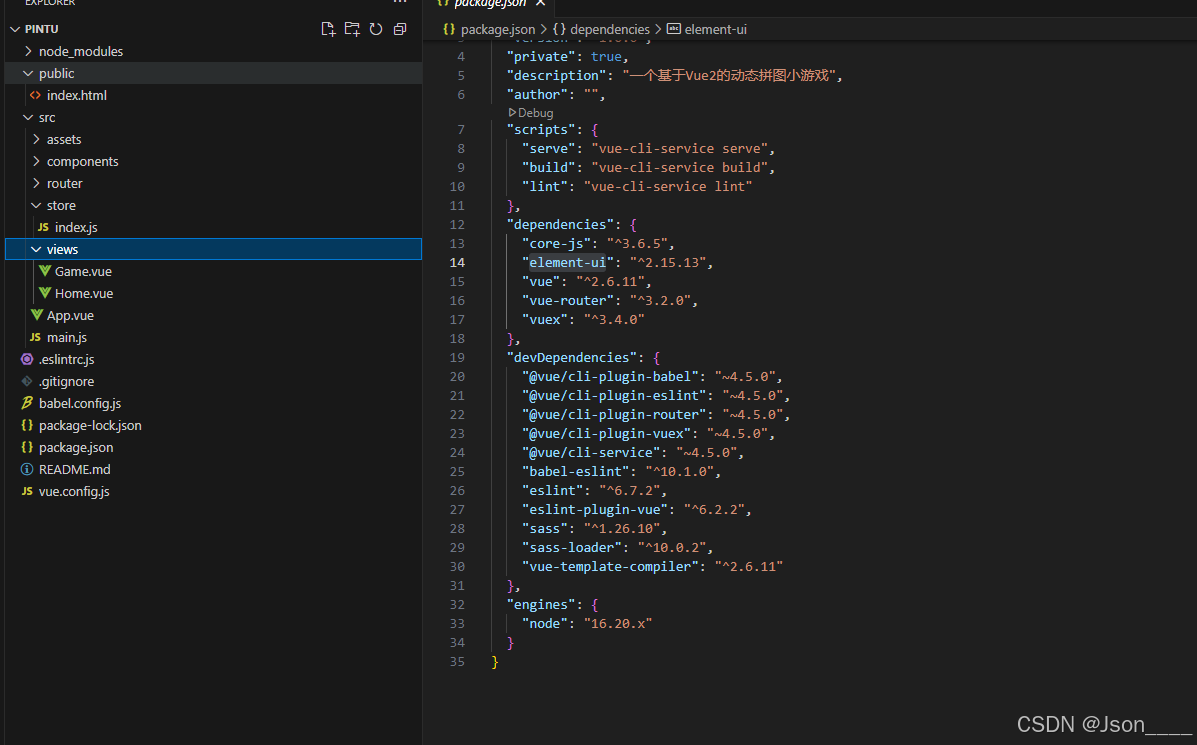Screen dimensions: 1197x745
Task: Click the "description" key in the editor
Action: (x=557, y=76)
